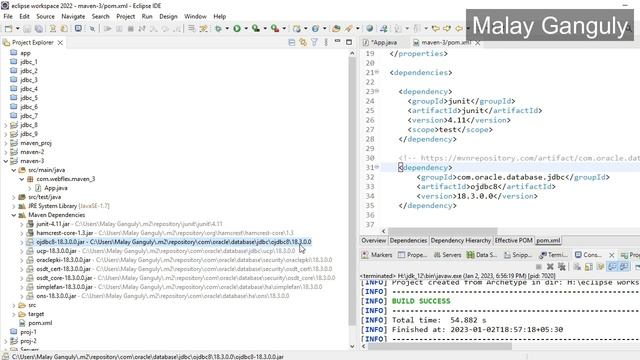Toggle Scroll Lock in Console toolbar
Image resolution: width=640 pixels, height=360 pixels.
pyautogui.click(x=589, y=267)
